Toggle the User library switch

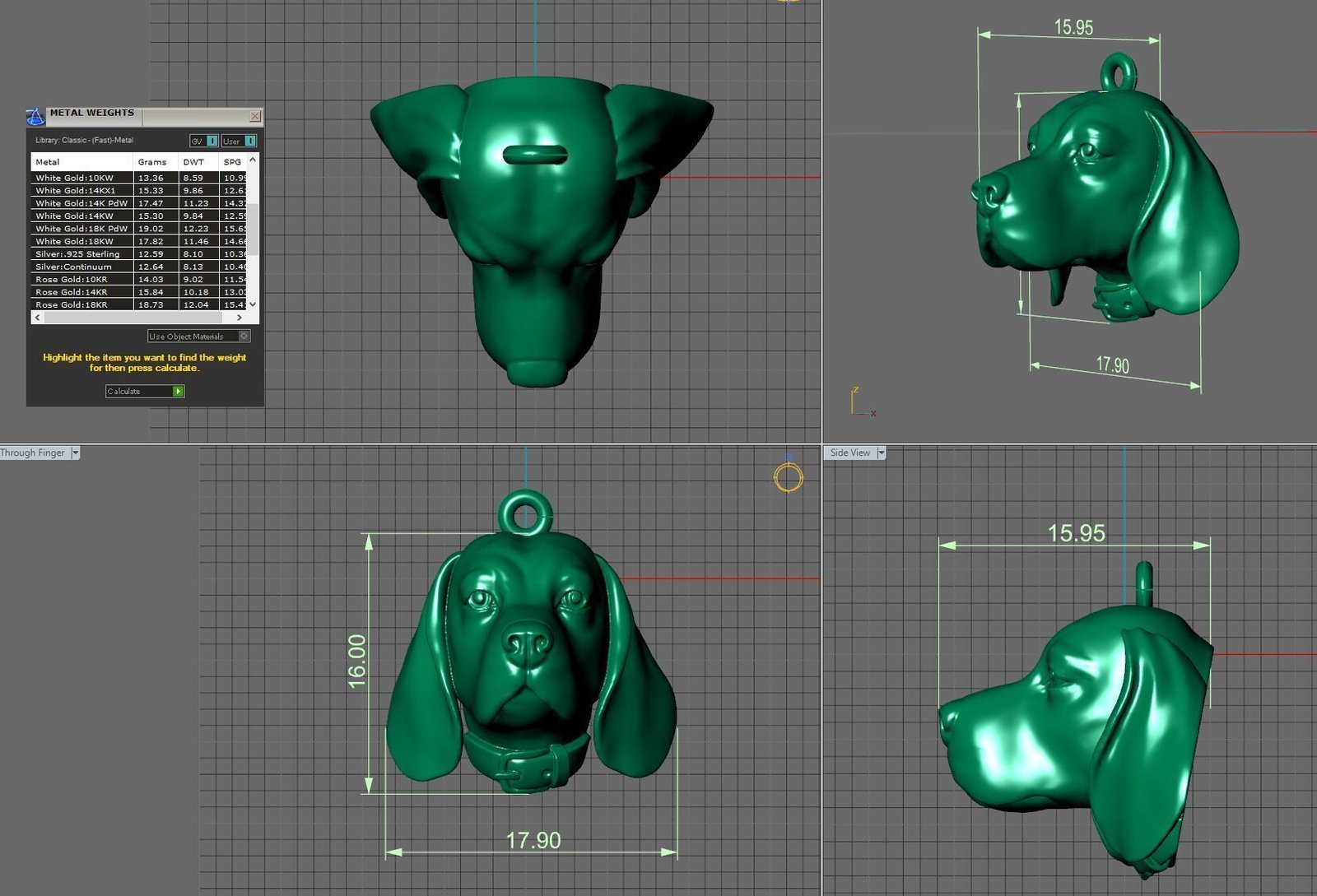(x=249, y=141)
